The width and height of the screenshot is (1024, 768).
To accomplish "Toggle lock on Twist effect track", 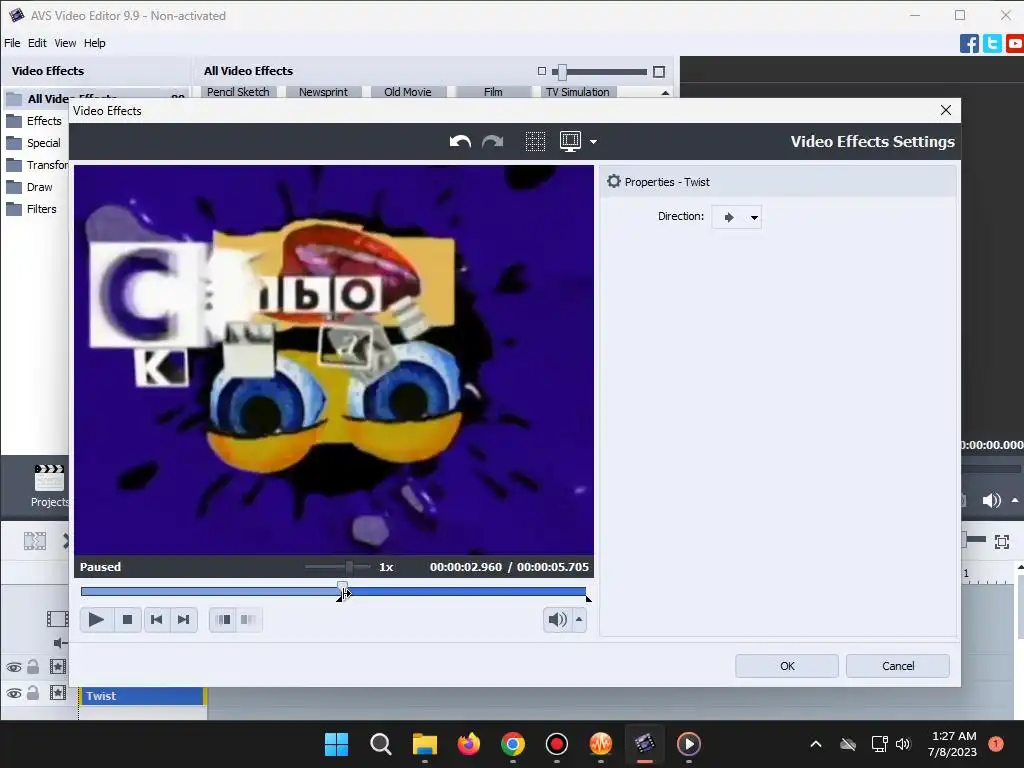I will (33, 693).
